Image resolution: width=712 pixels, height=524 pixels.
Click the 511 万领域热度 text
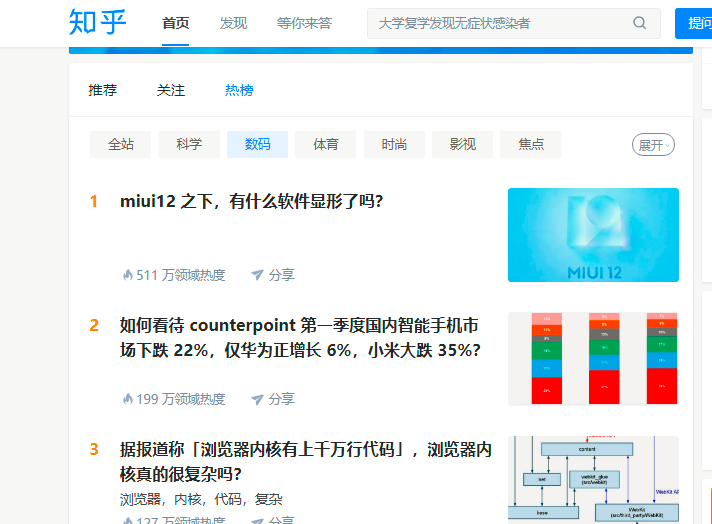[x=181, y=275]
